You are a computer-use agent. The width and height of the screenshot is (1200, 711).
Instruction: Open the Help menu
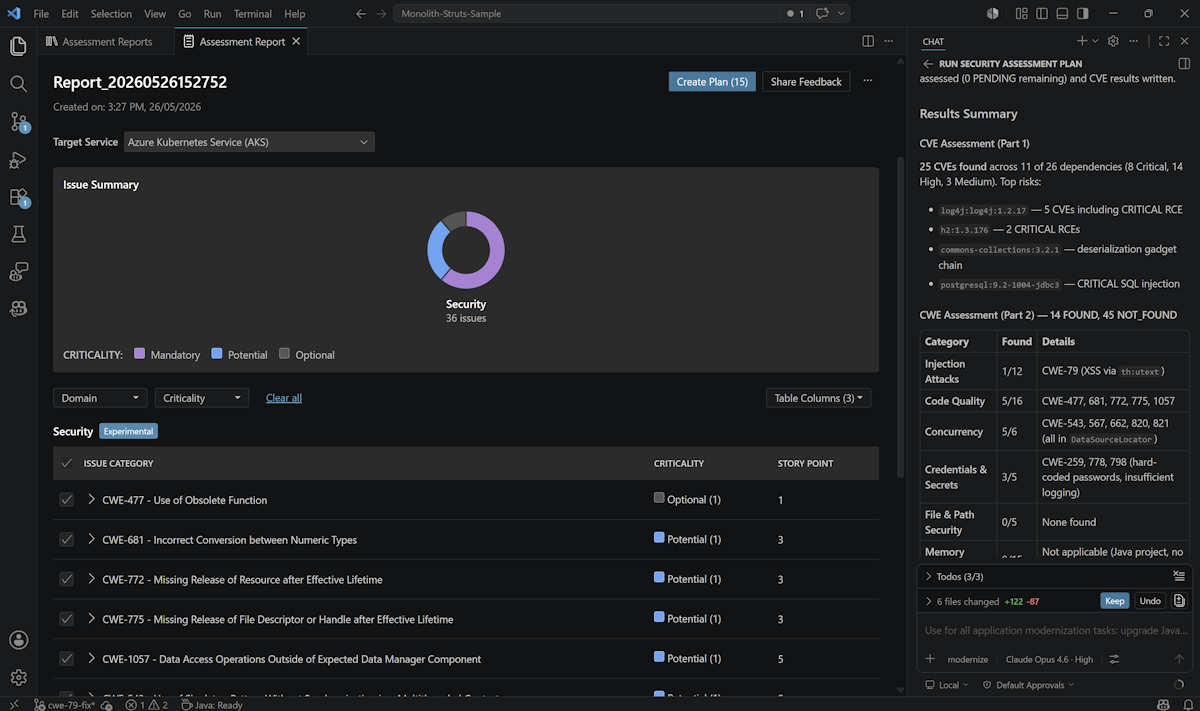click(x=295, y=14)
